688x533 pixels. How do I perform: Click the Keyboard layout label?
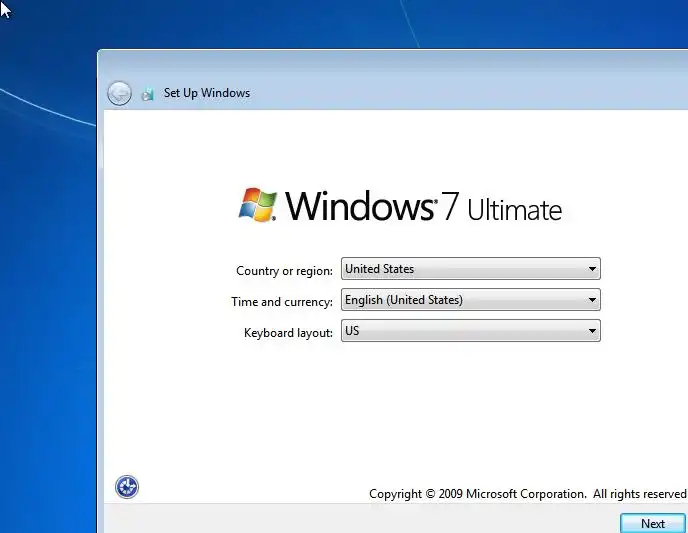(x=288, y=333)
